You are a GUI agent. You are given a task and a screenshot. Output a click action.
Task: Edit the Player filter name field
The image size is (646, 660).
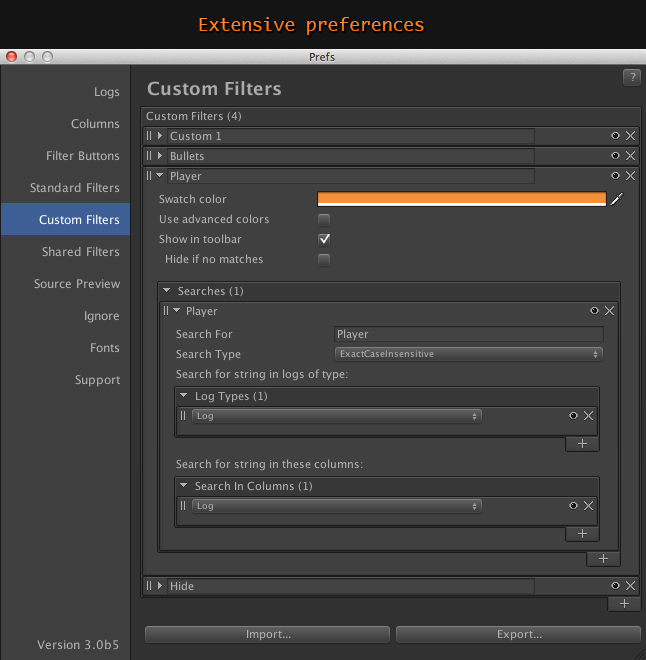point(351,176)
